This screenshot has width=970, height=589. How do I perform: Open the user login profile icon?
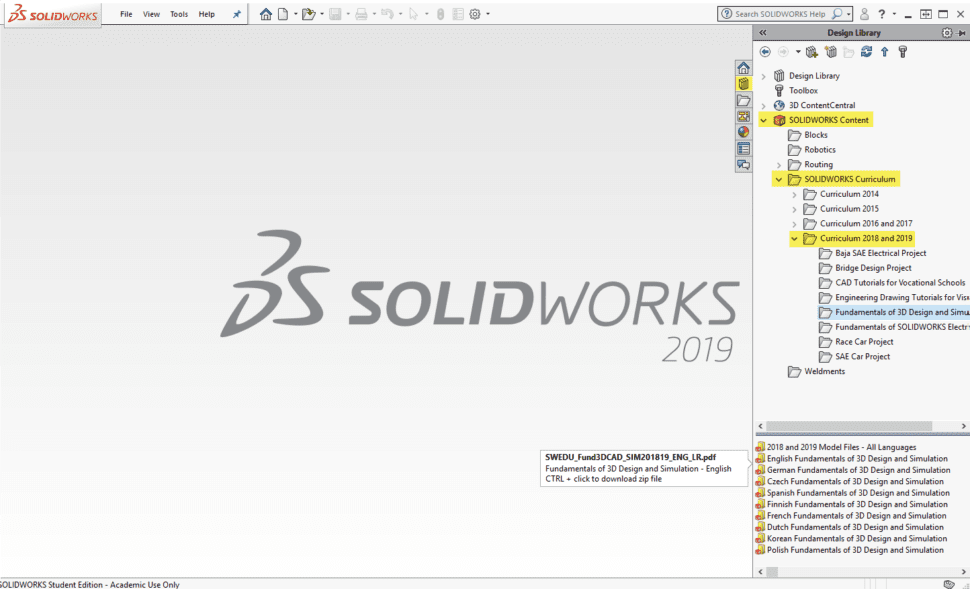point(865,14)
